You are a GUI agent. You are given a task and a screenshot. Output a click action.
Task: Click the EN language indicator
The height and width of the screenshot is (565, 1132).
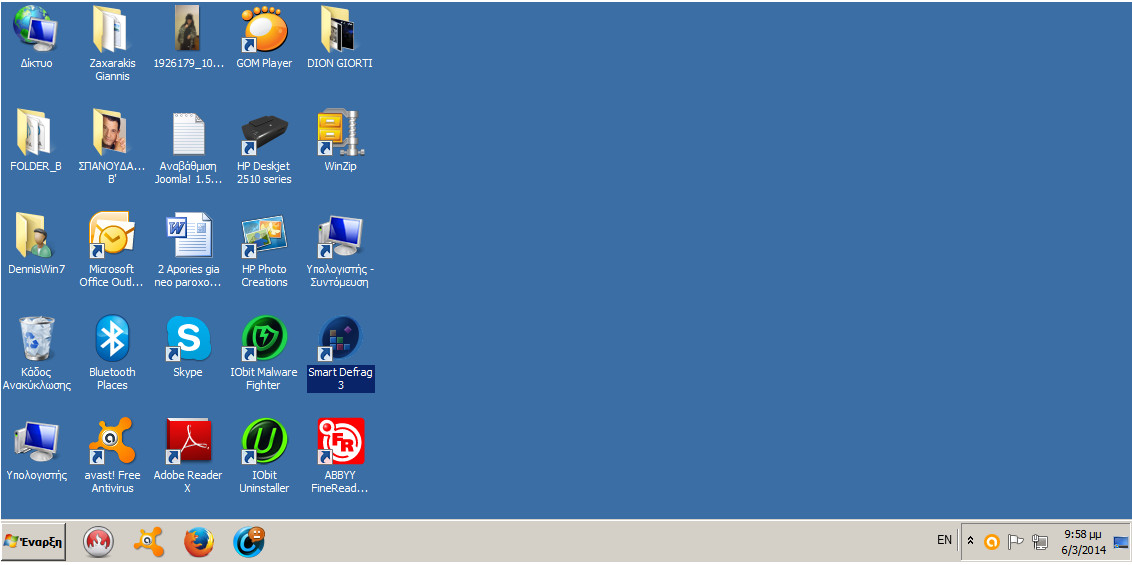tap(944, 540)
